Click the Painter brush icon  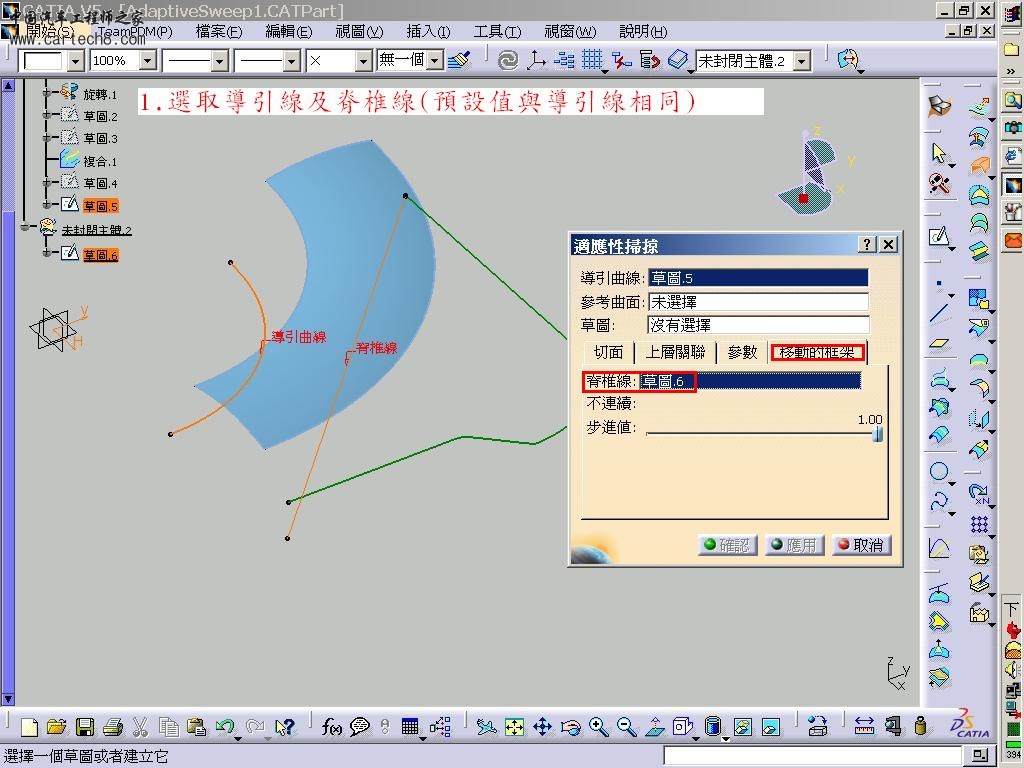click(460, 60)
